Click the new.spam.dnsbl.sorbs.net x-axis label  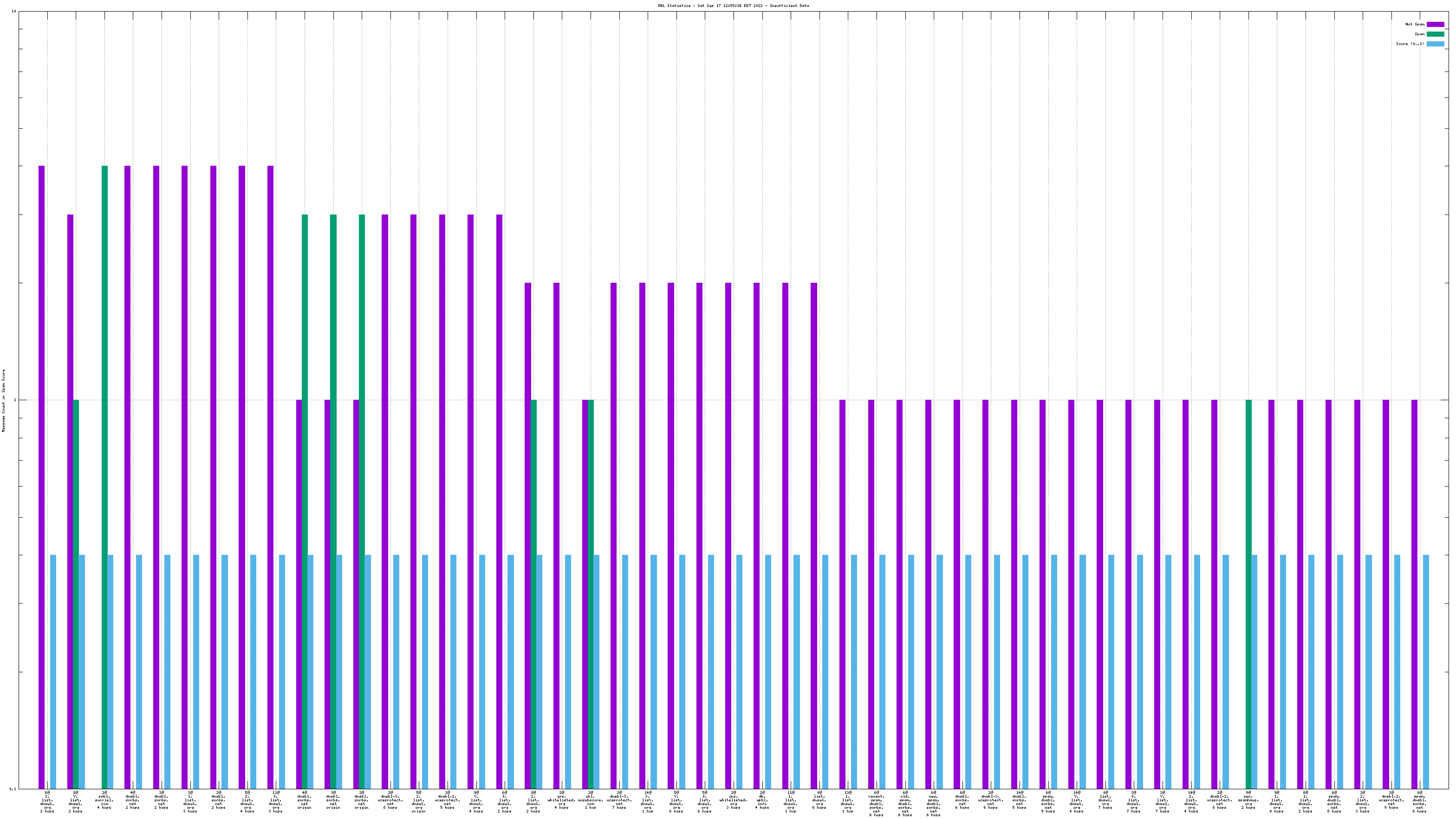point(933,804)
